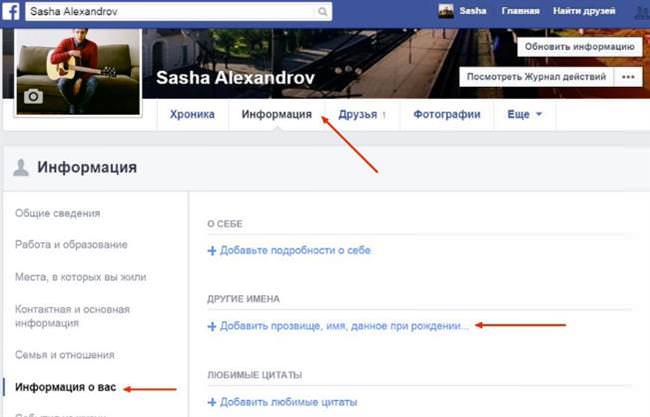Switch to the Друзья tab
650x417 pixels.
coord(362,114)
